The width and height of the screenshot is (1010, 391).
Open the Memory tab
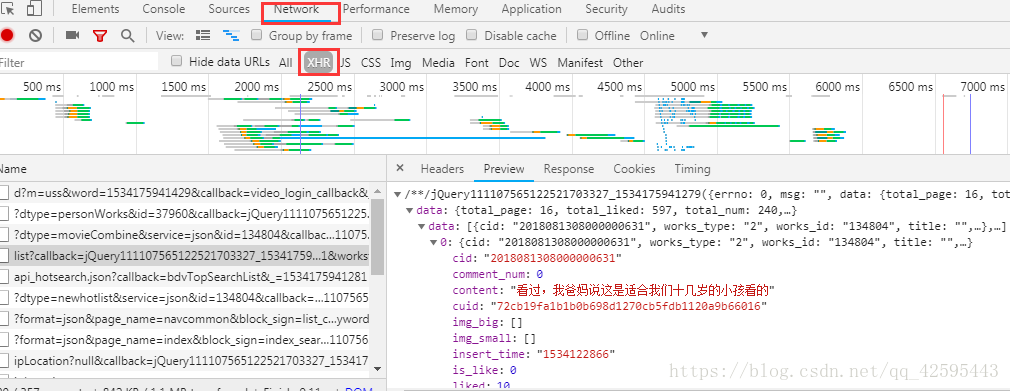tap(456, 9)
